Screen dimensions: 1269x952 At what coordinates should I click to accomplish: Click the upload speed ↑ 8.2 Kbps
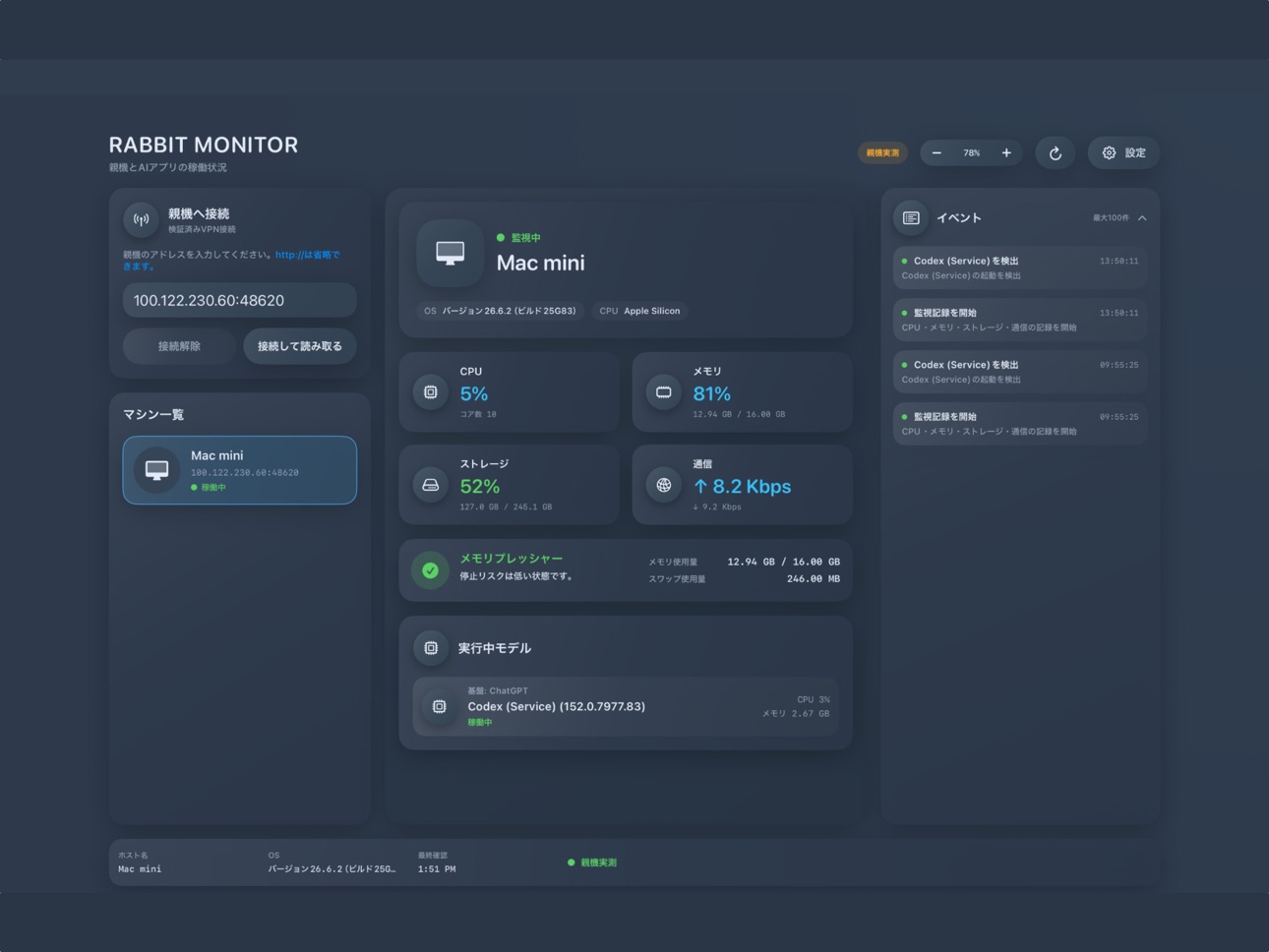point(742,486)
